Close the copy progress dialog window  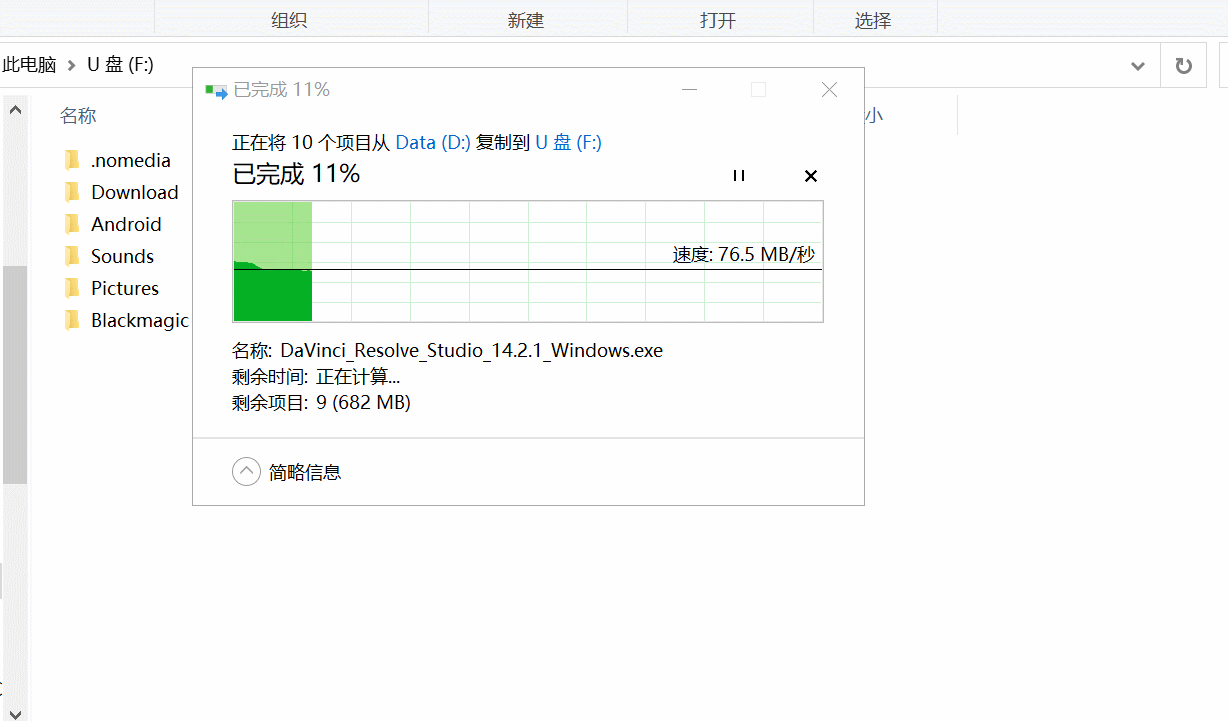pos(829,90)
